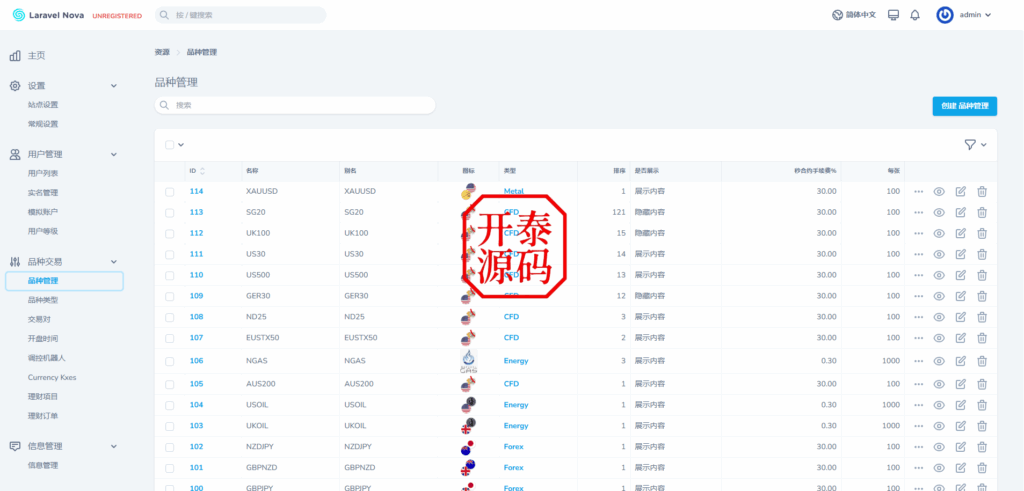
Task: Open 站点设置 in the sidebar
Action: (43, 104)
